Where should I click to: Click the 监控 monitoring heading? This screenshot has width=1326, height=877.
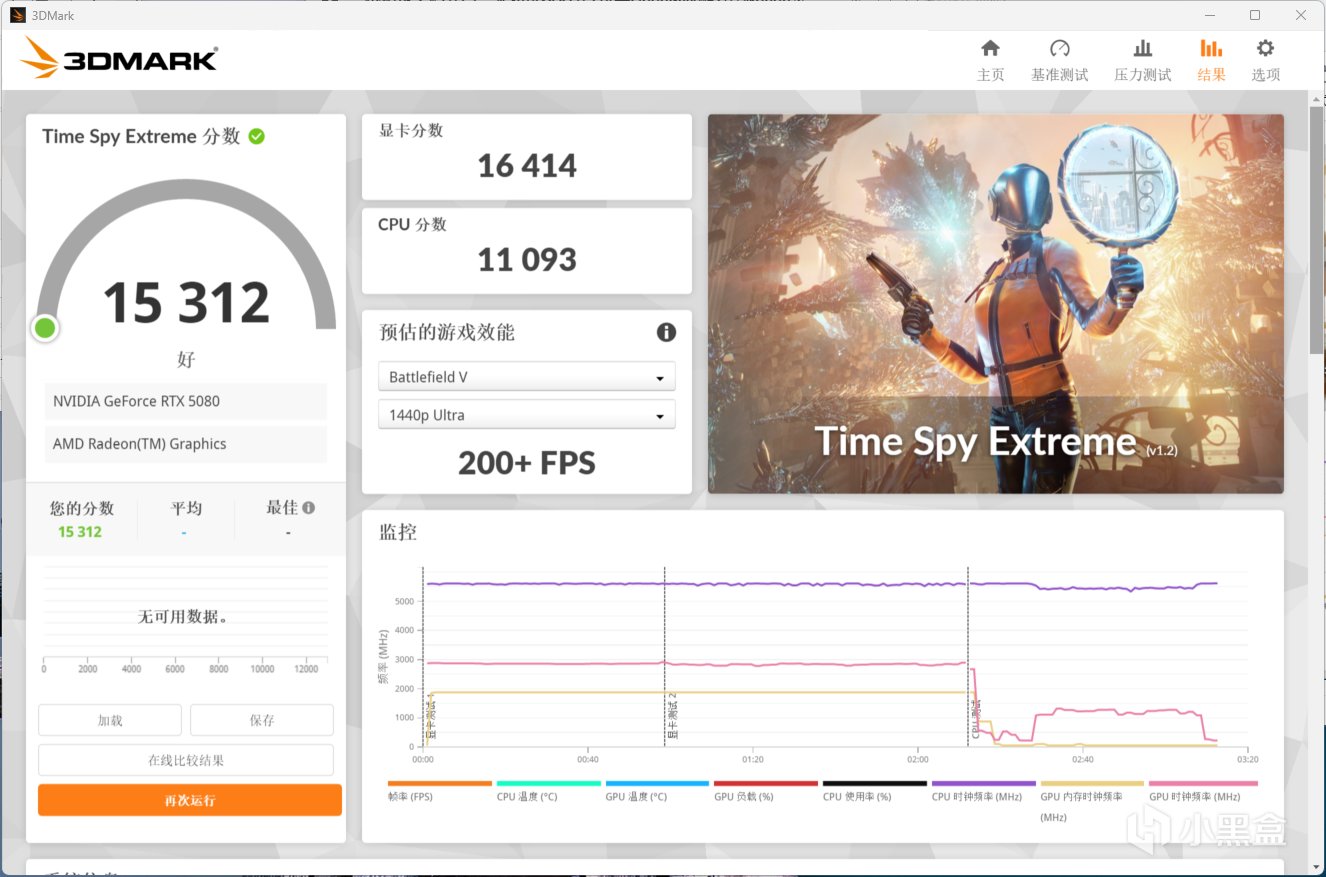click(x=398, y=533)
